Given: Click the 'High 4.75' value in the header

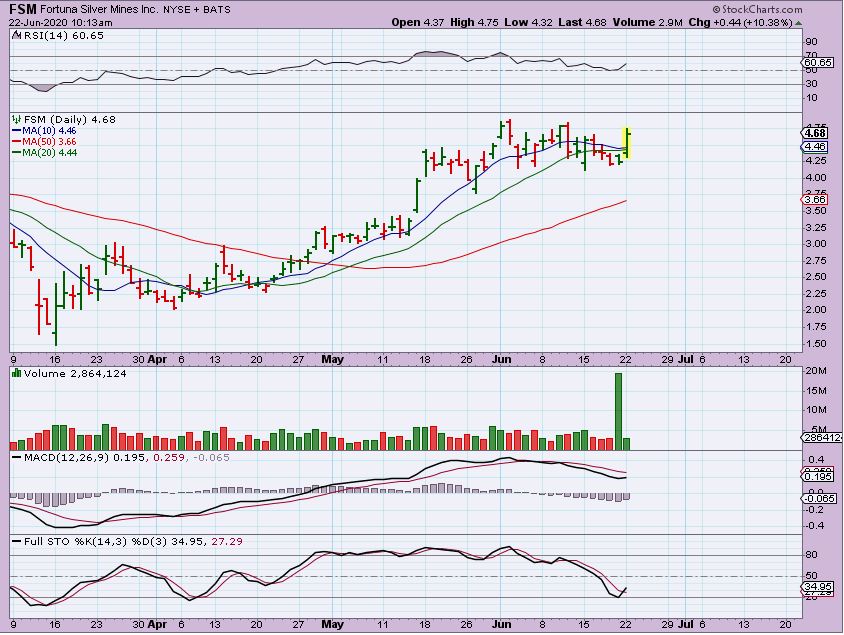Looking at the screenshot, I should point(474,23).
